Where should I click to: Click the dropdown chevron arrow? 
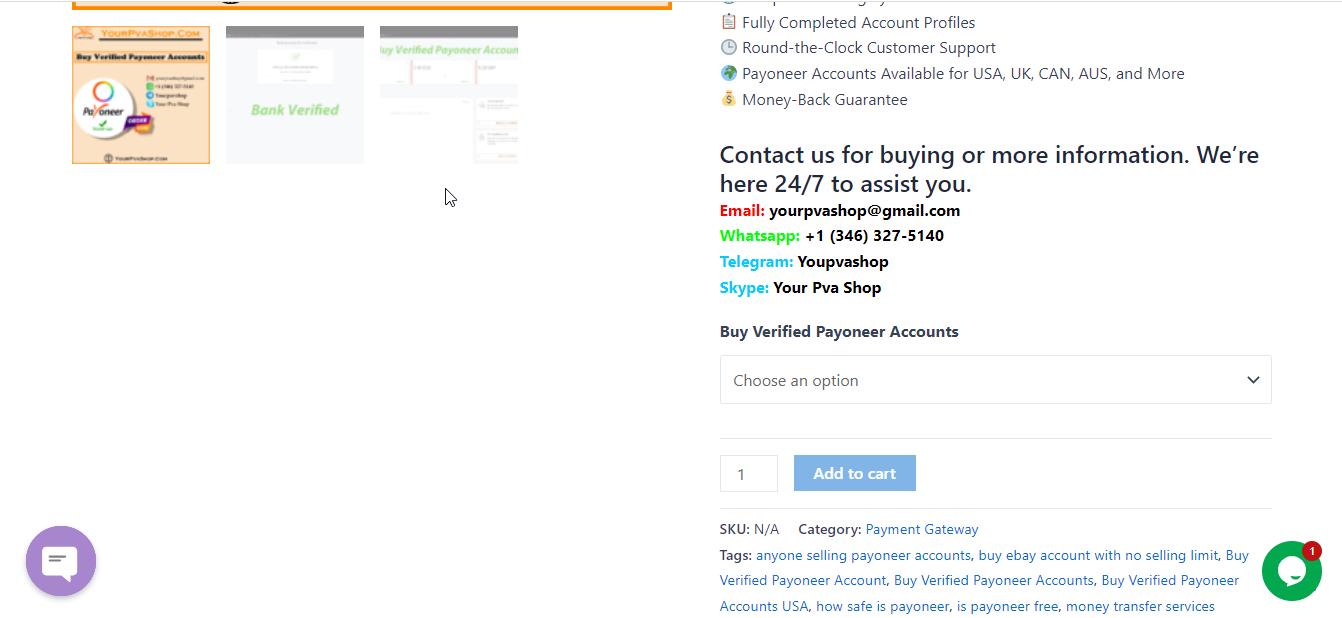coord(1253,380)
